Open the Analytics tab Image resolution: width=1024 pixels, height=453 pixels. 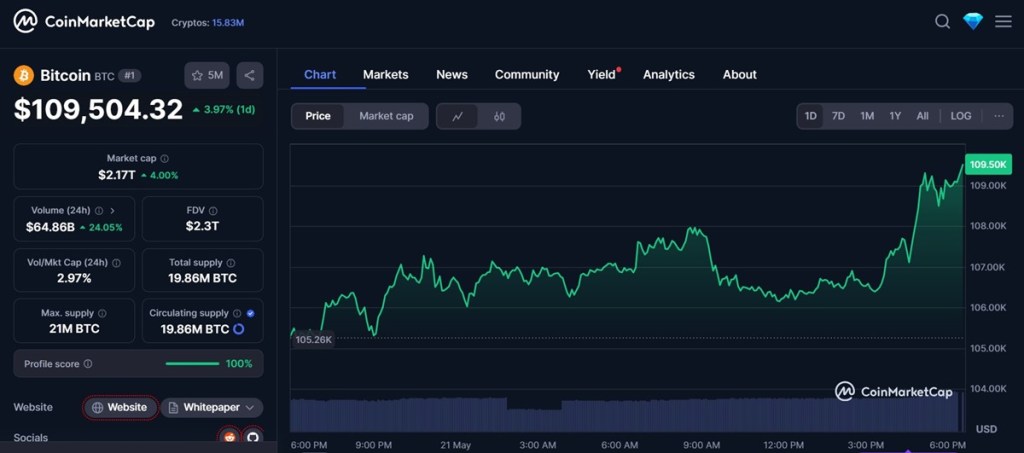click(x=668, y=75)
